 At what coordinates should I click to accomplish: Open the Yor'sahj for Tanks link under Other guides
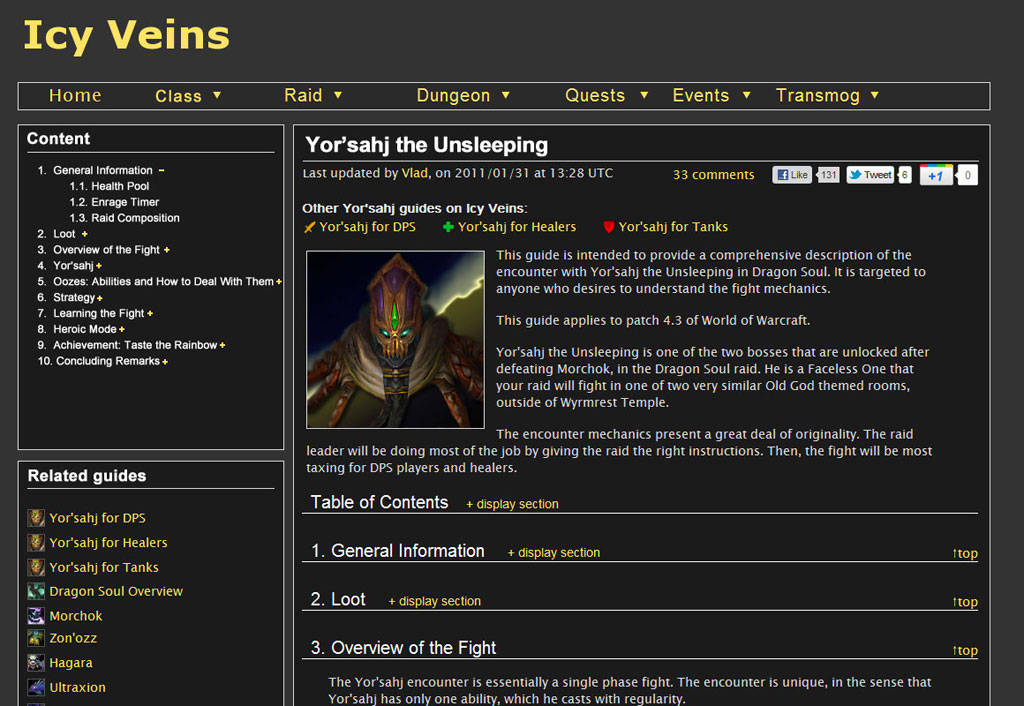click(673, 227)
